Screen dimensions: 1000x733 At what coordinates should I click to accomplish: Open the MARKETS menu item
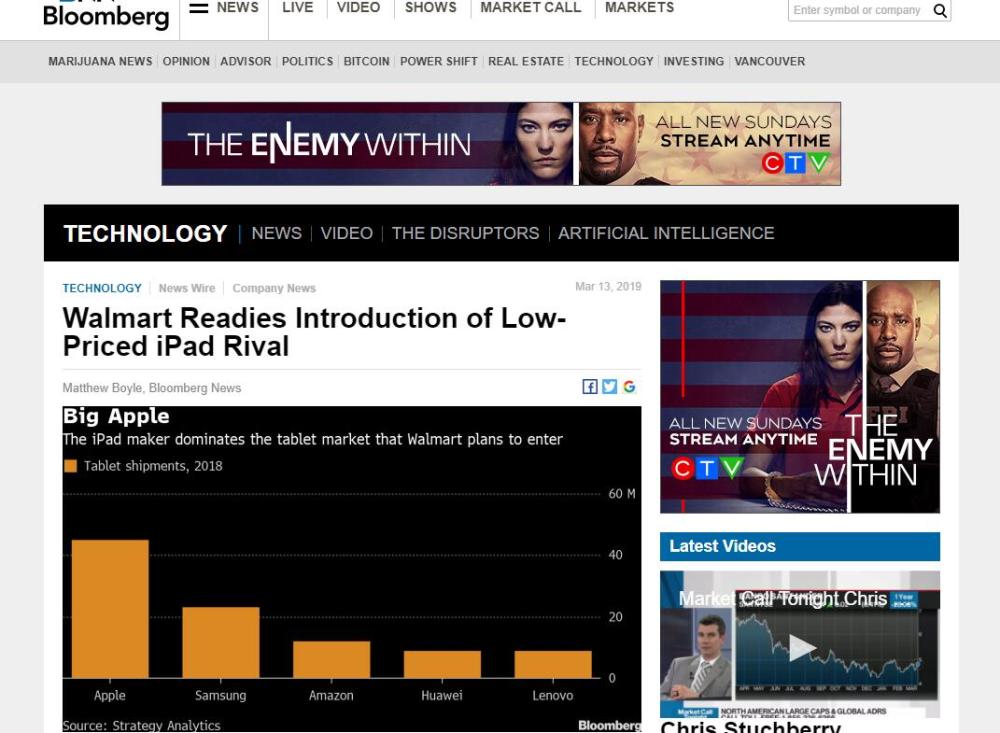click(640, 8)
